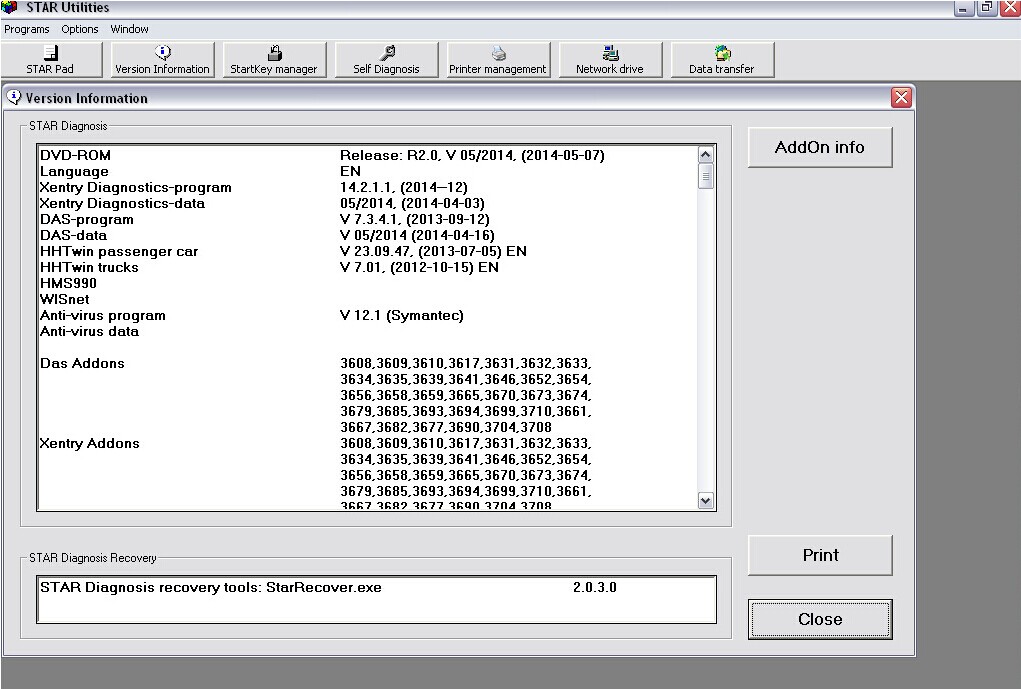Click the STAR Utilities app icon

10,7
